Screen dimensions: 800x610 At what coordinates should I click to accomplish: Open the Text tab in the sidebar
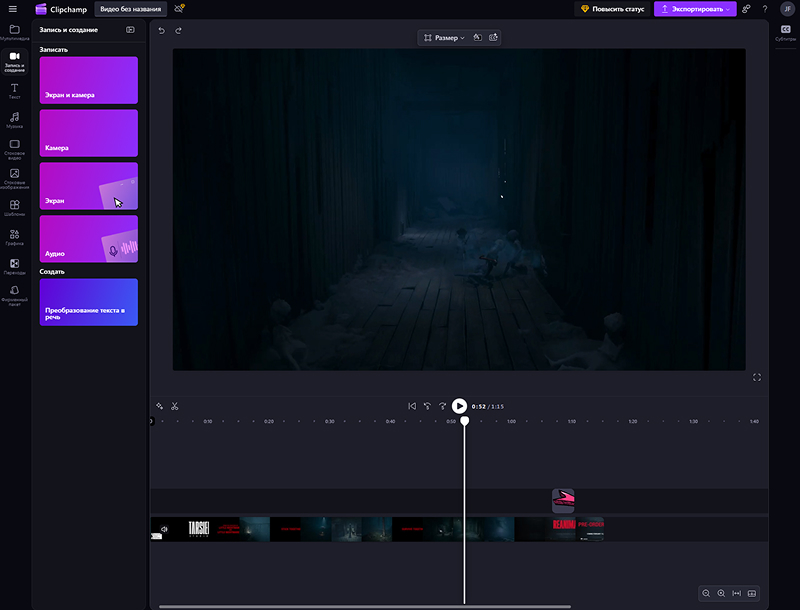[14, 91]
